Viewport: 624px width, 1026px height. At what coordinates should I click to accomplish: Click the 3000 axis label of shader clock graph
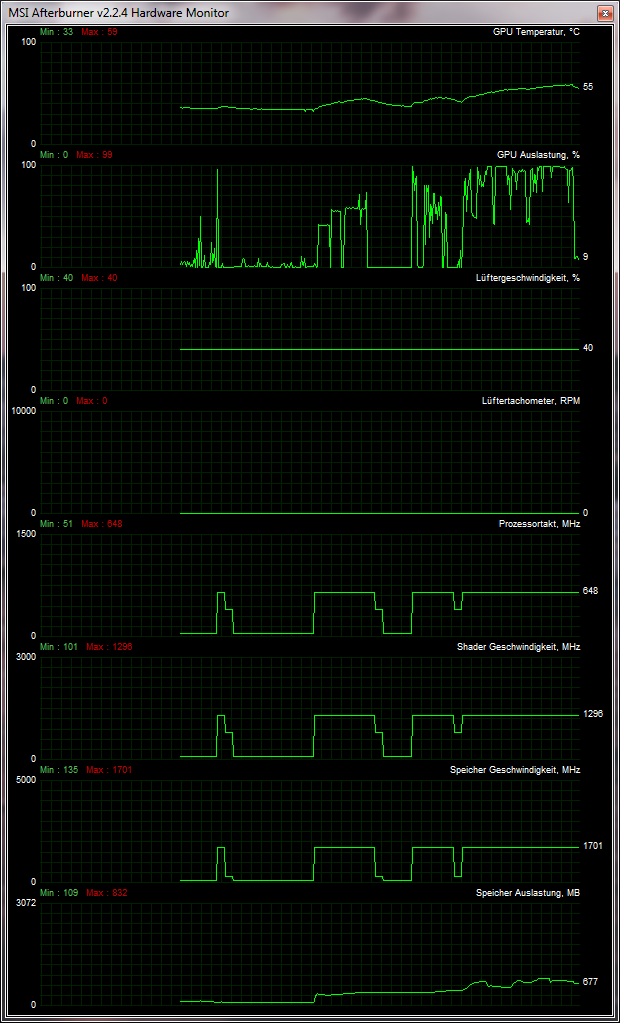26,656
